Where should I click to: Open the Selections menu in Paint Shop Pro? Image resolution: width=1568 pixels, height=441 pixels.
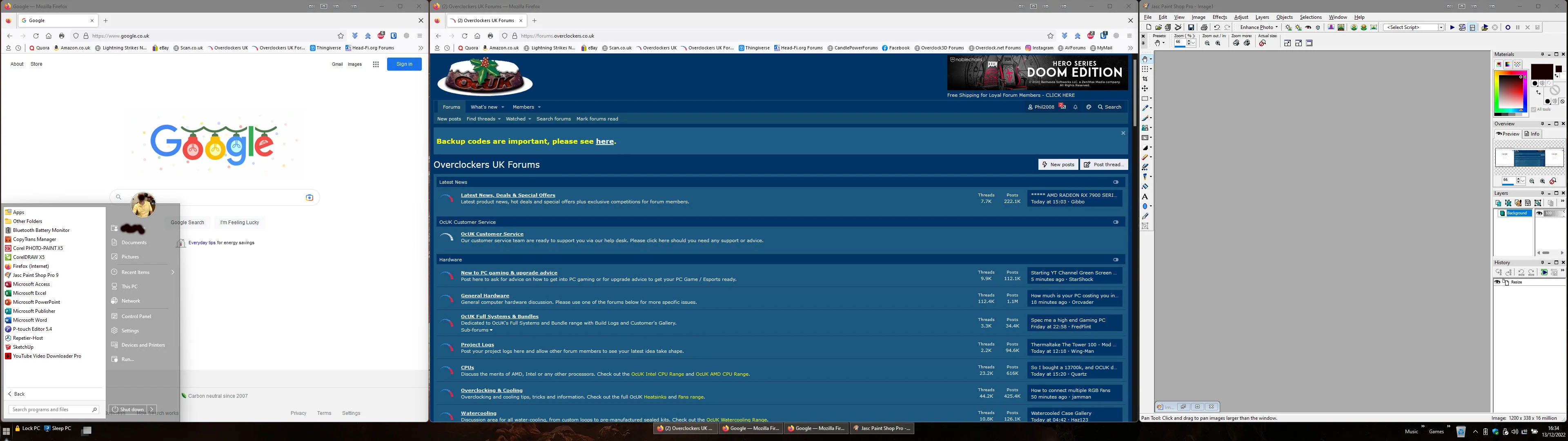(1310, 17)
